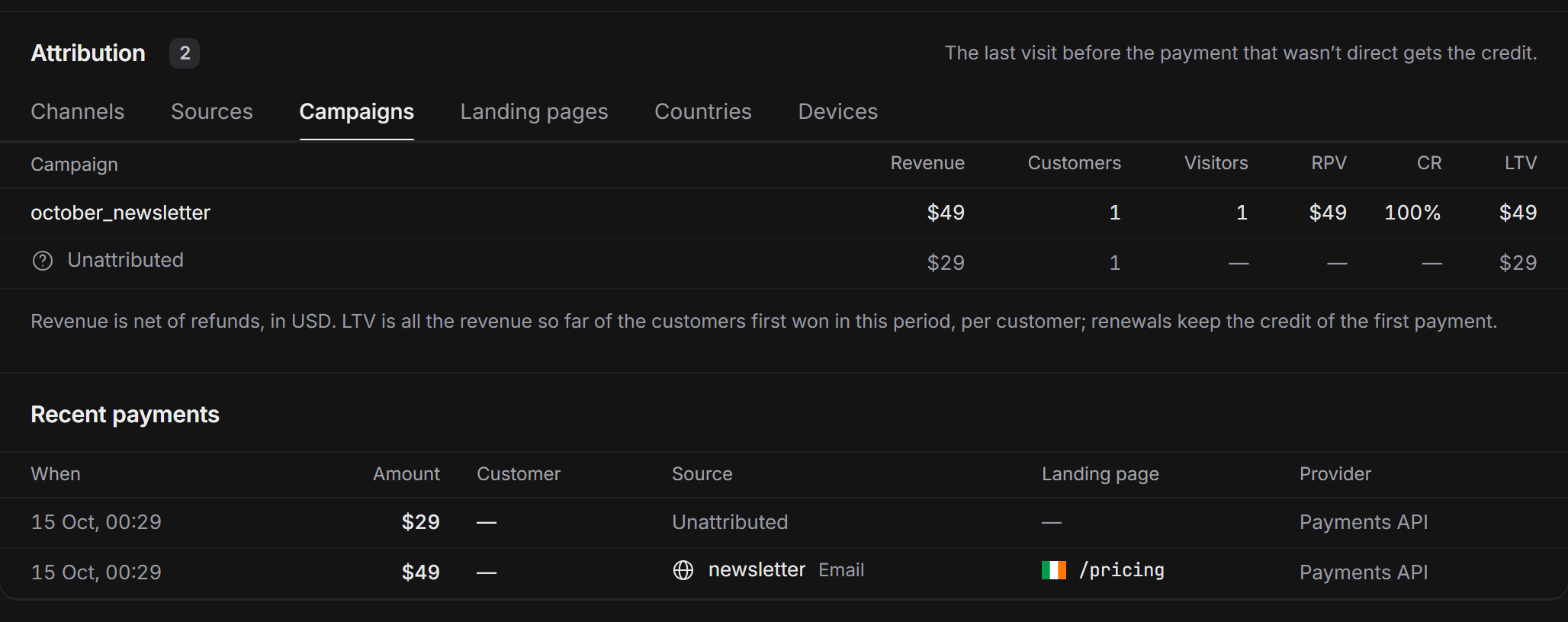Click the Attribution count badge showing 2
The image size is (1568, 622).
click(185, 53)
